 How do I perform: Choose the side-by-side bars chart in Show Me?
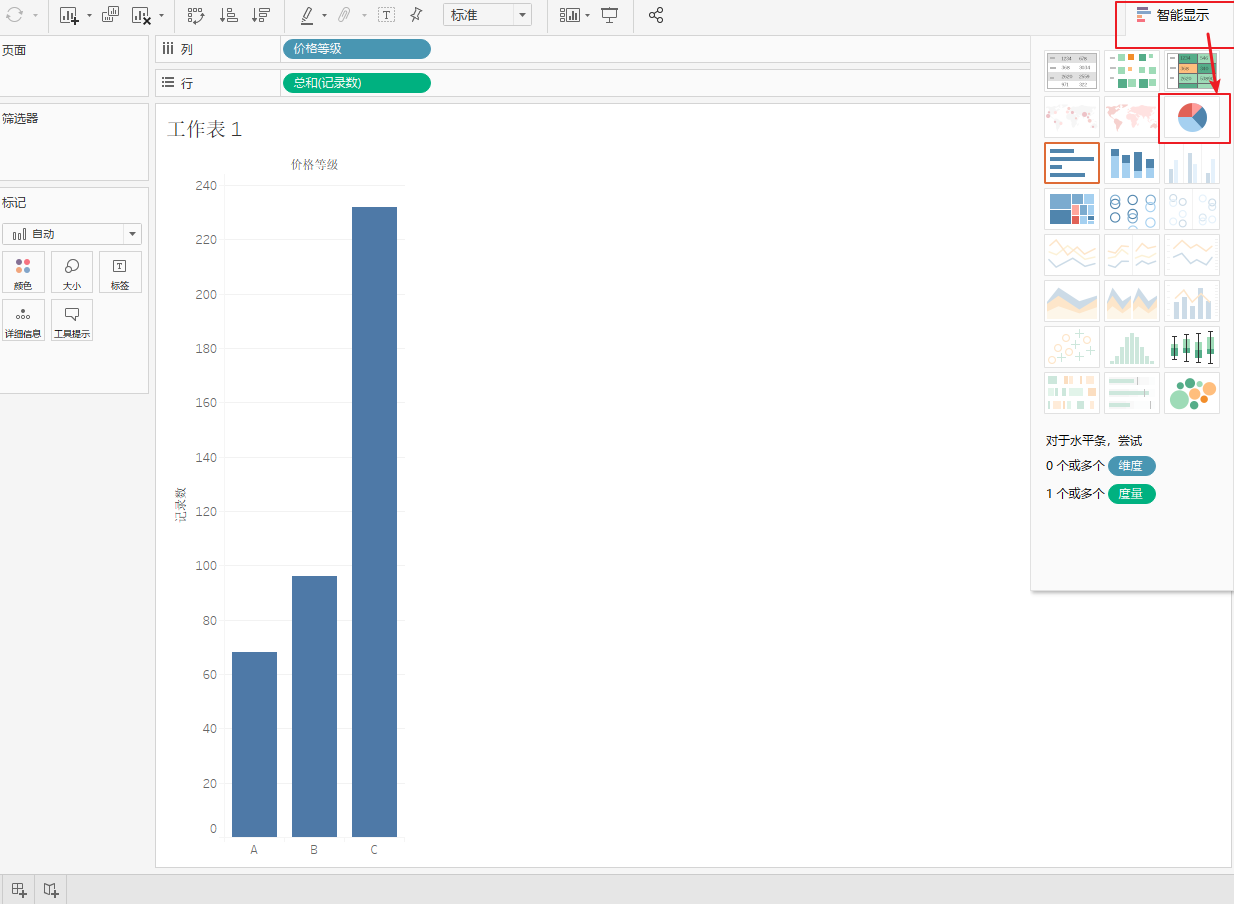pos(1192,163)
